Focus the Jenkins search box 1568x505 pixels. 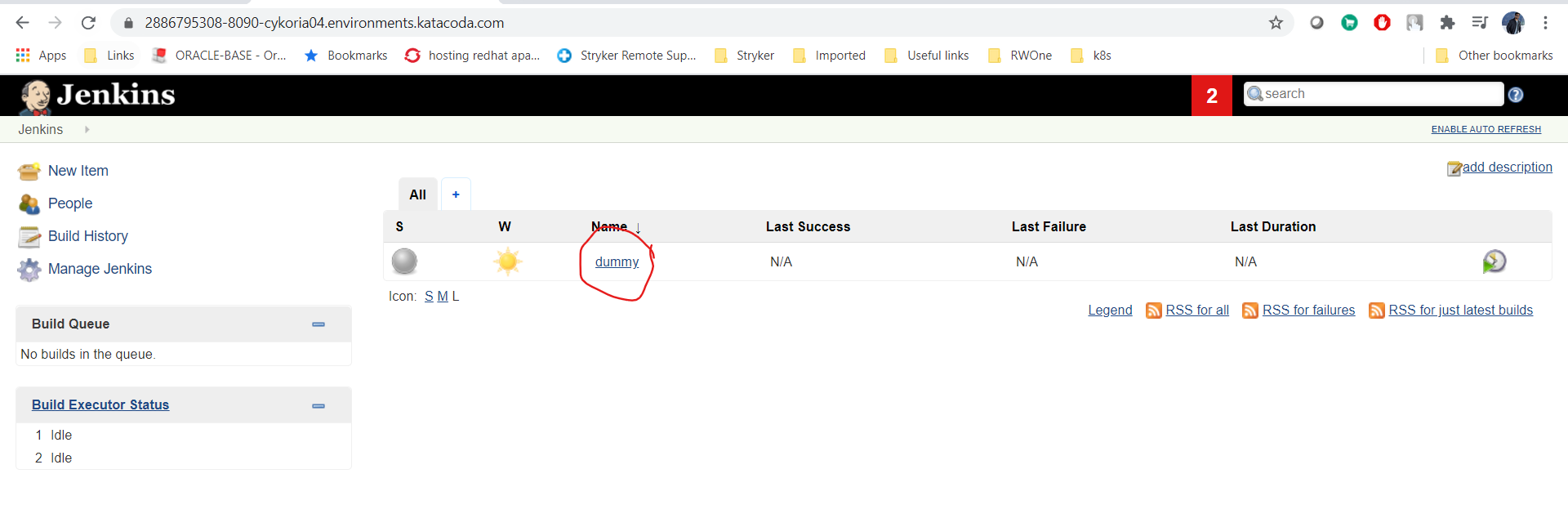click(1373, 94)
